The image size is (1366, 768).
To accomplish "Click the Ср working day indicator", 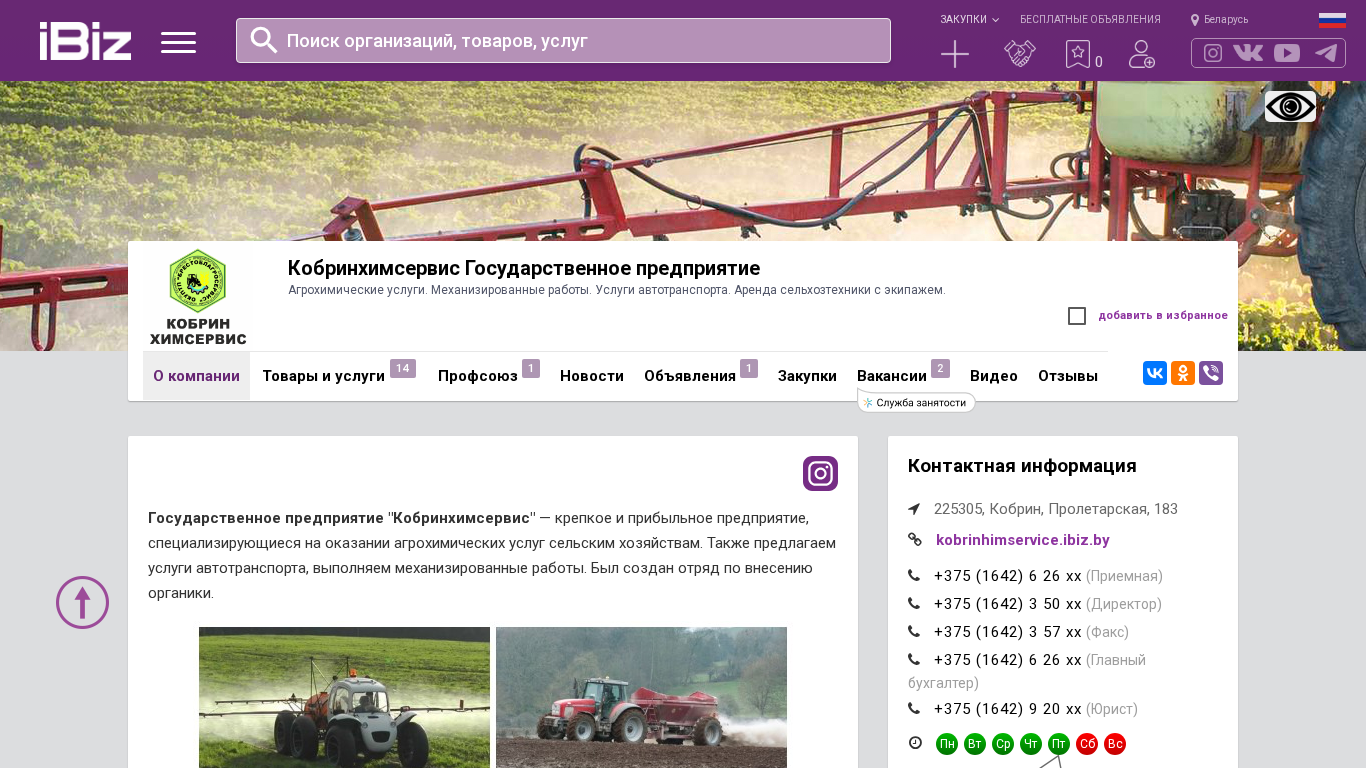I will pyautogui.click(x=1003, y=744).
